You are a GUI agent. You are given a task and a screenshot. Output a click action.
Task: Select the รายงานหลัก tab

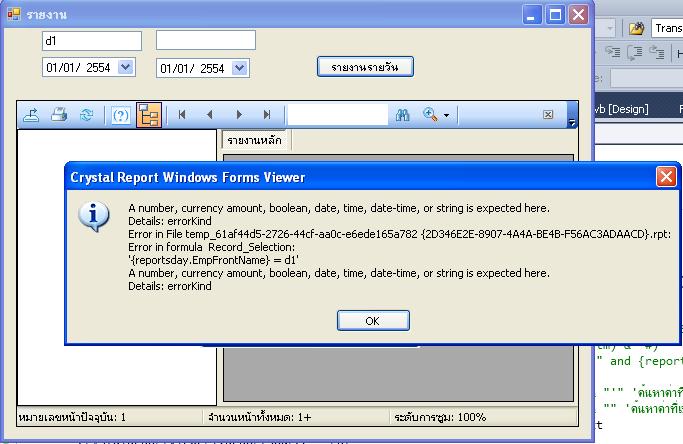[254, 140]
